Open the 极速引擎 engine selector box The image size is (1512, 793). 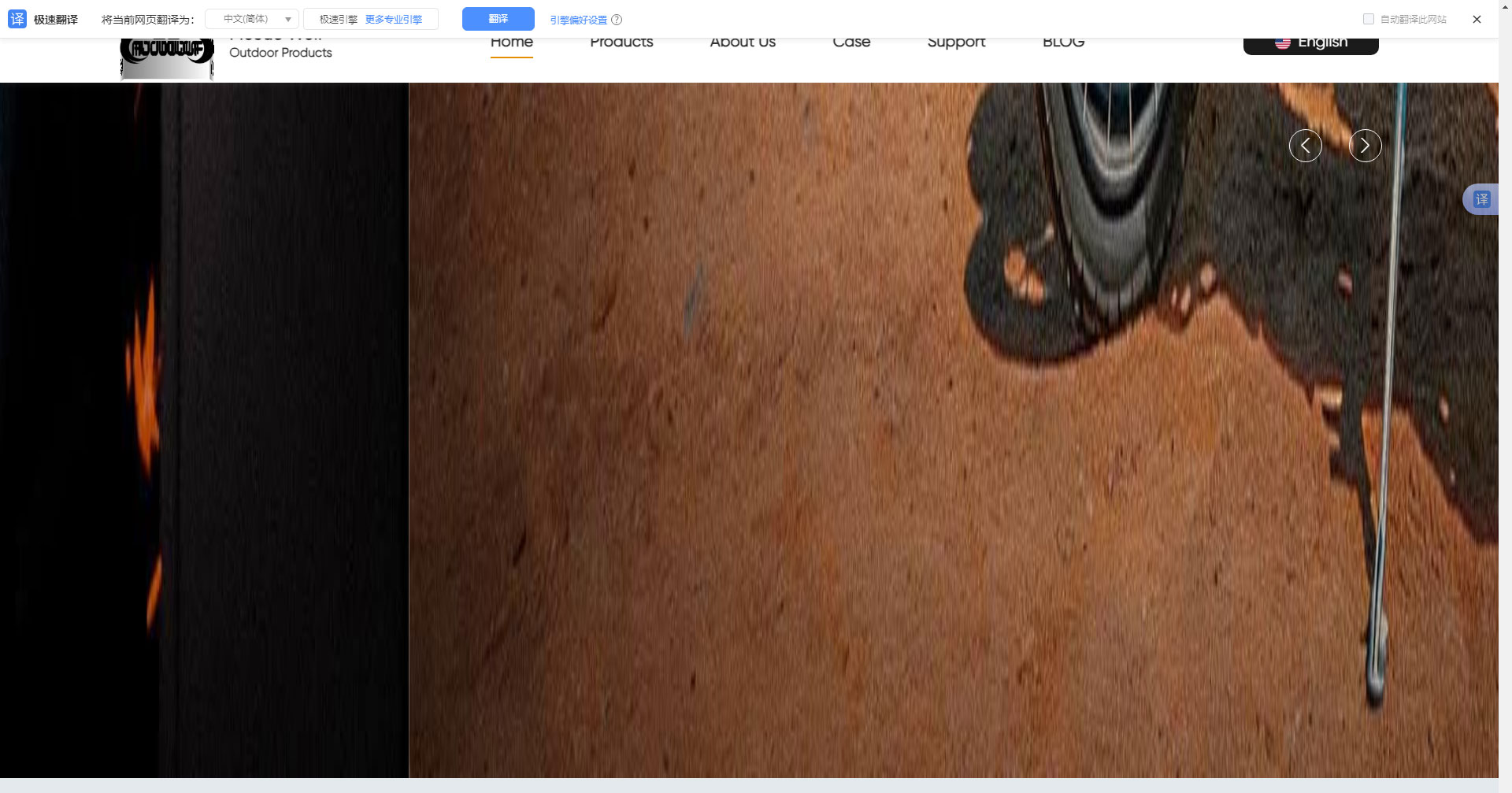pyautogui.click(x=339, y=19)
